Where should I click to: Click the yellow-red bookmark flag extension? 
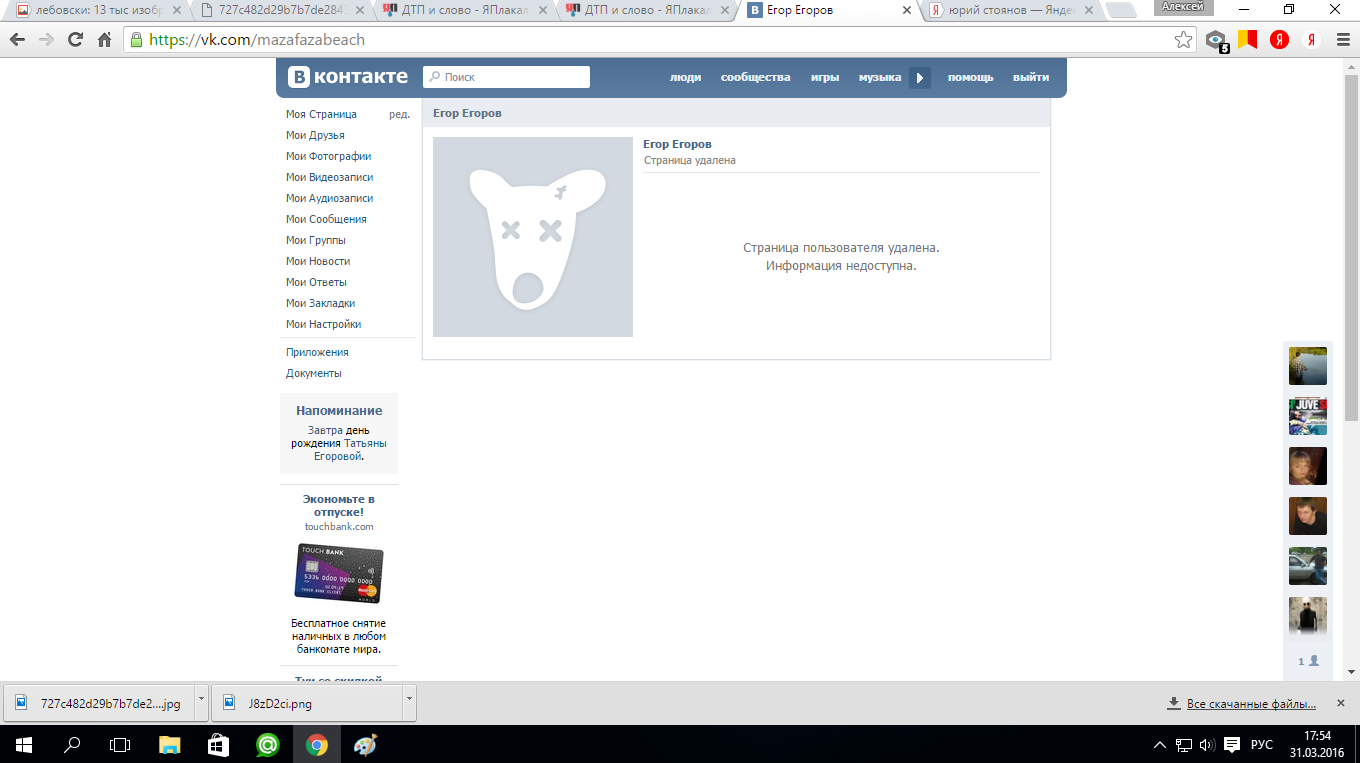1247,40
